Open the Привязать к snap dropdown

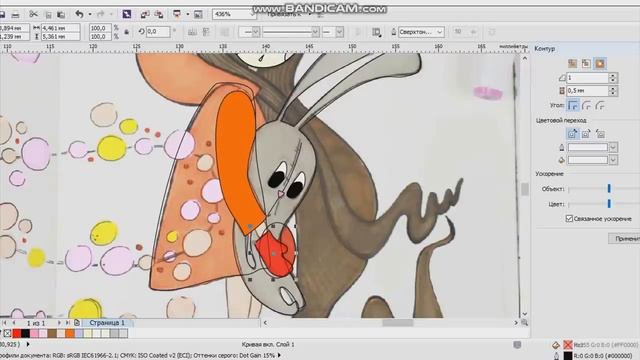tap(309, 14)
